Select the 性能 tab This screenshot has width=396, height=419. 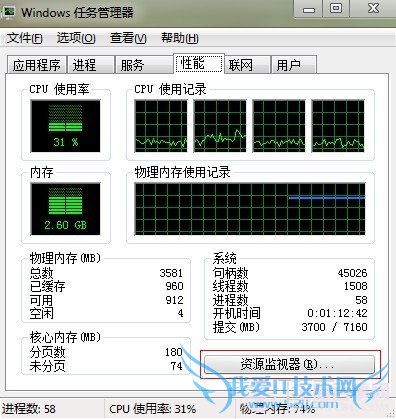point(199,63)
